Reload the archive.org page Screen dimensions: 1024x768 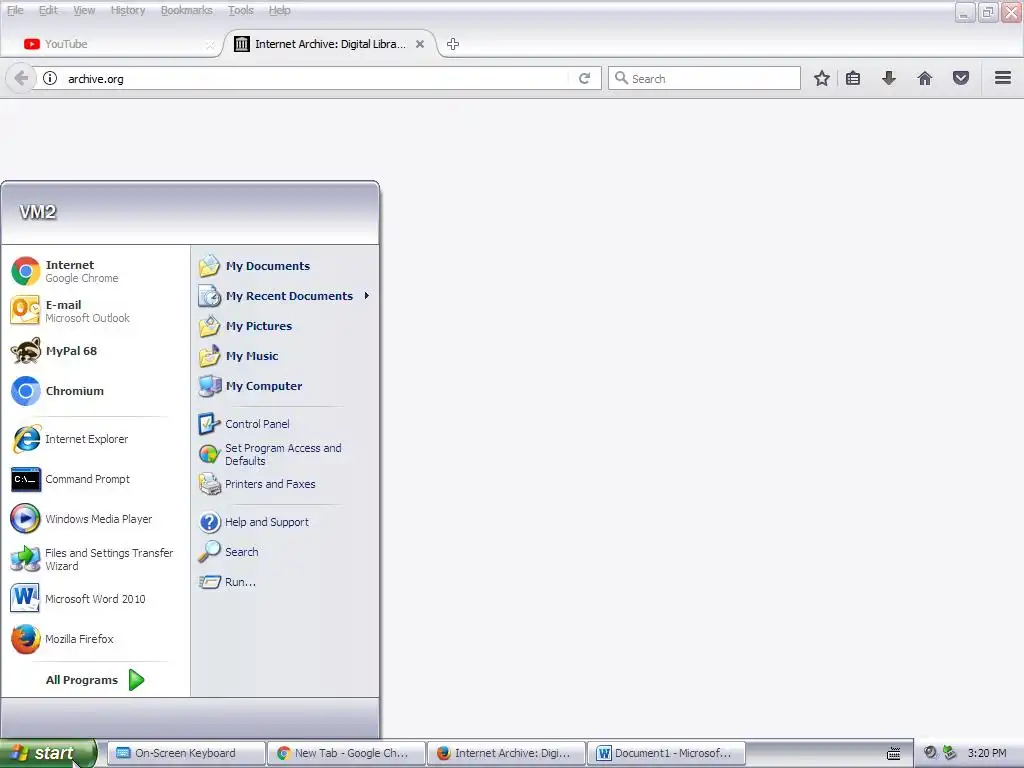pos(584,78)
